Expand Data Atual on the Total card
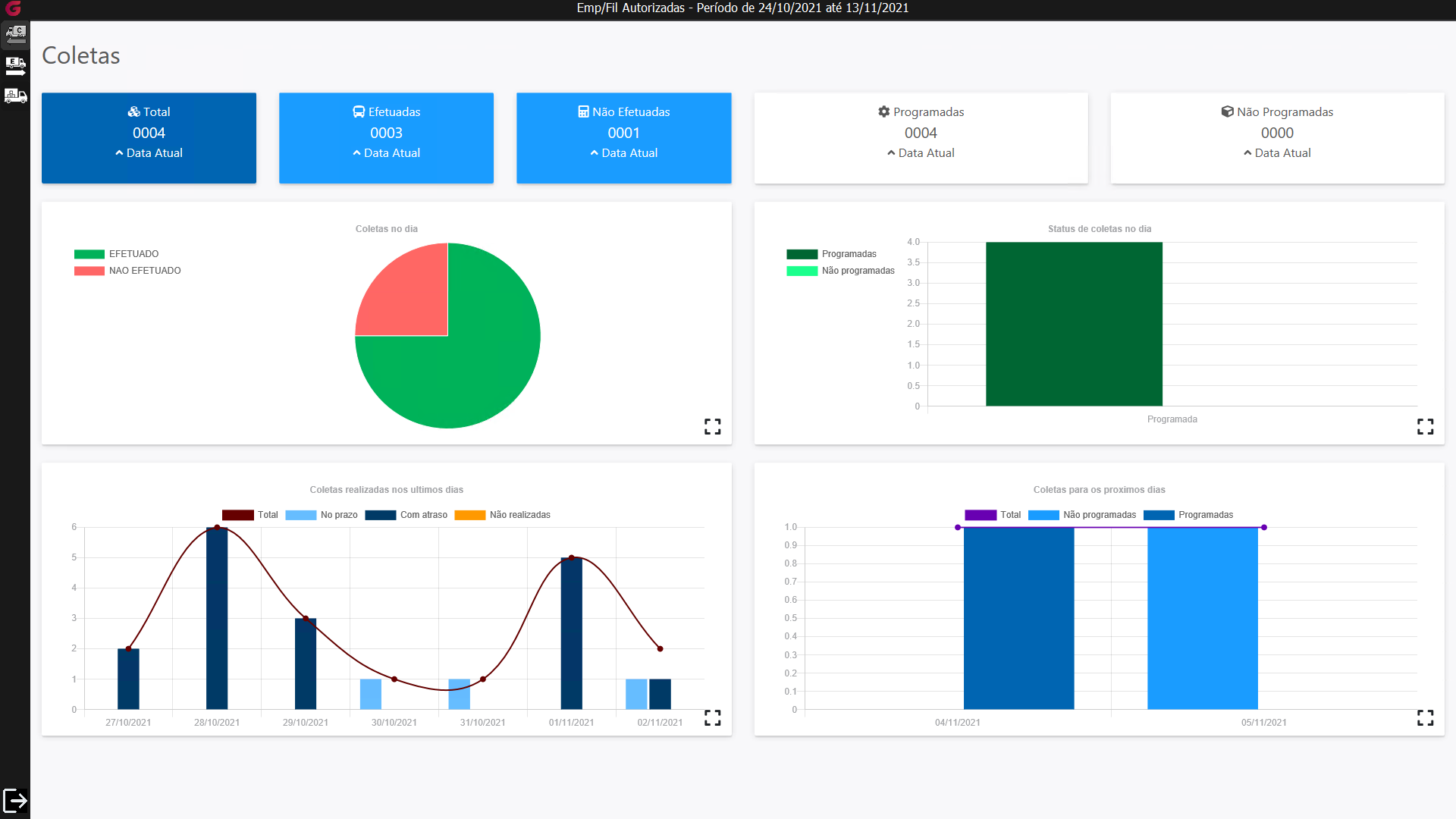 (149, 153)
